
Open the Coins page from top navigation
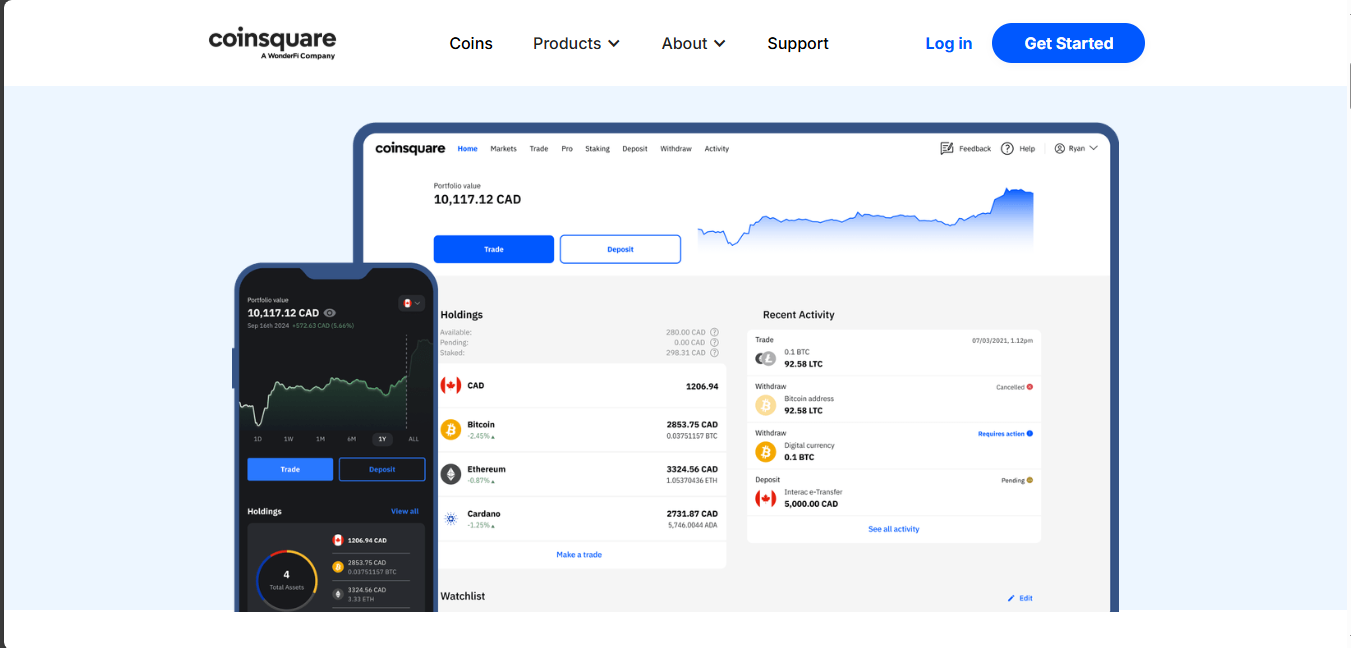[x=471, y=43]
